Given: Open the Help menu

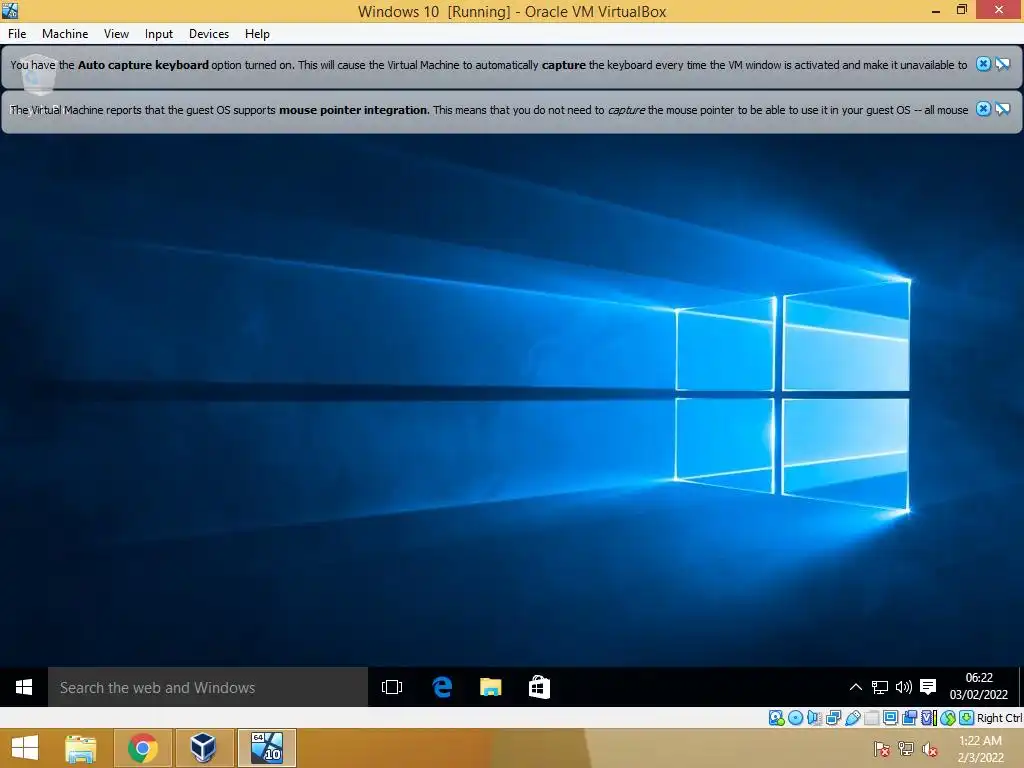Looking at the screenshot, I should (x=257, y=34).
